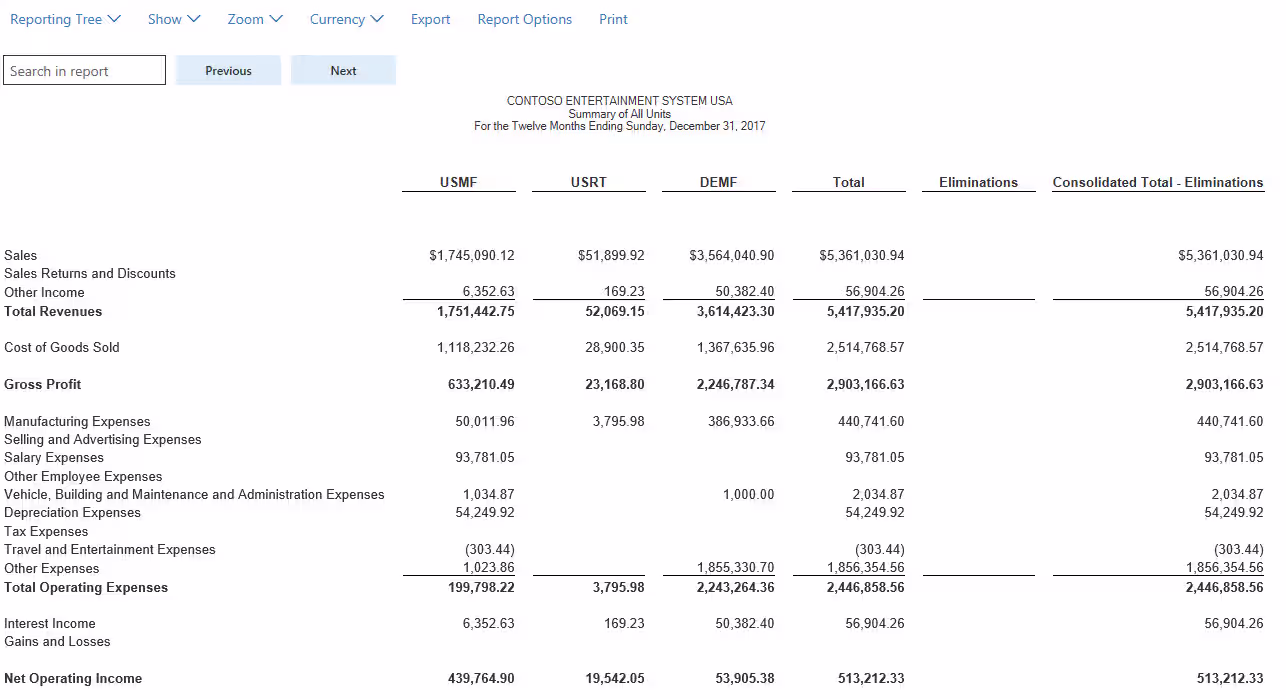Select the Net Operating Income row label
1286x699 pixels.
pyautogui.click(x=73, y=679)
